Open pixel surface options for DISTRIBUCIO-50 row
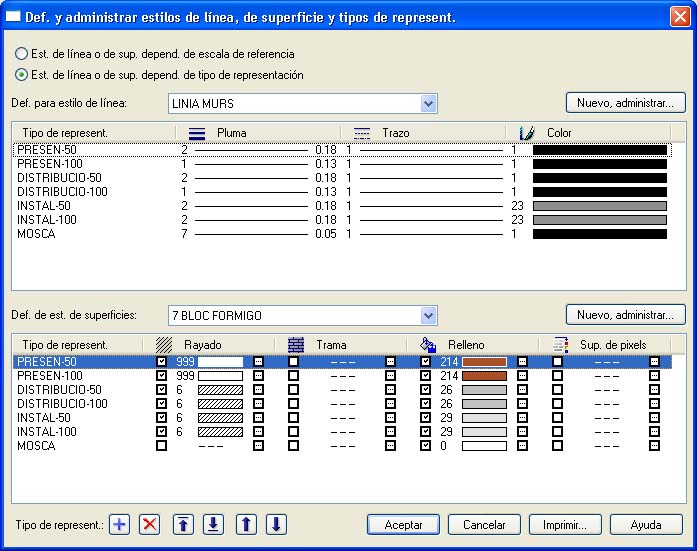 [654, 390]
